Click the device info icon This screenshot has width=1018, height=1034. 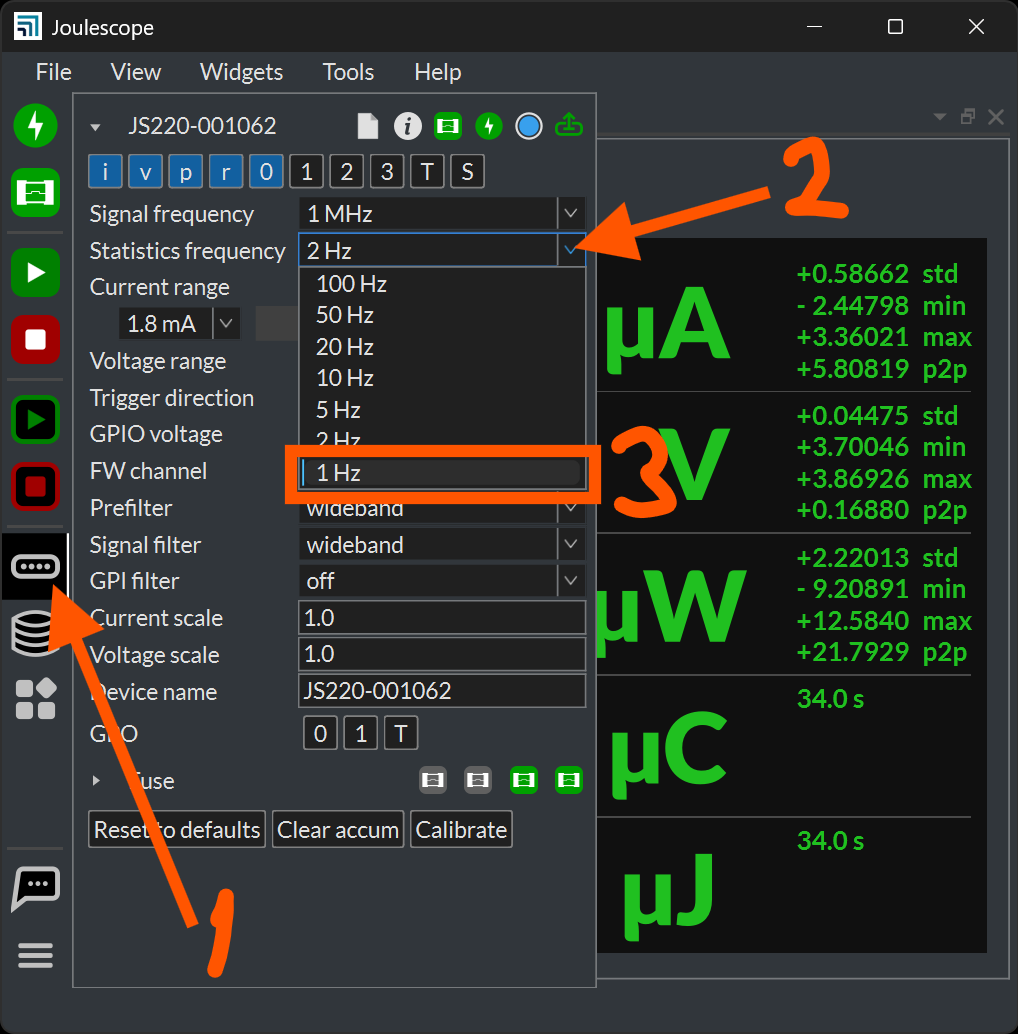(407, 126)
